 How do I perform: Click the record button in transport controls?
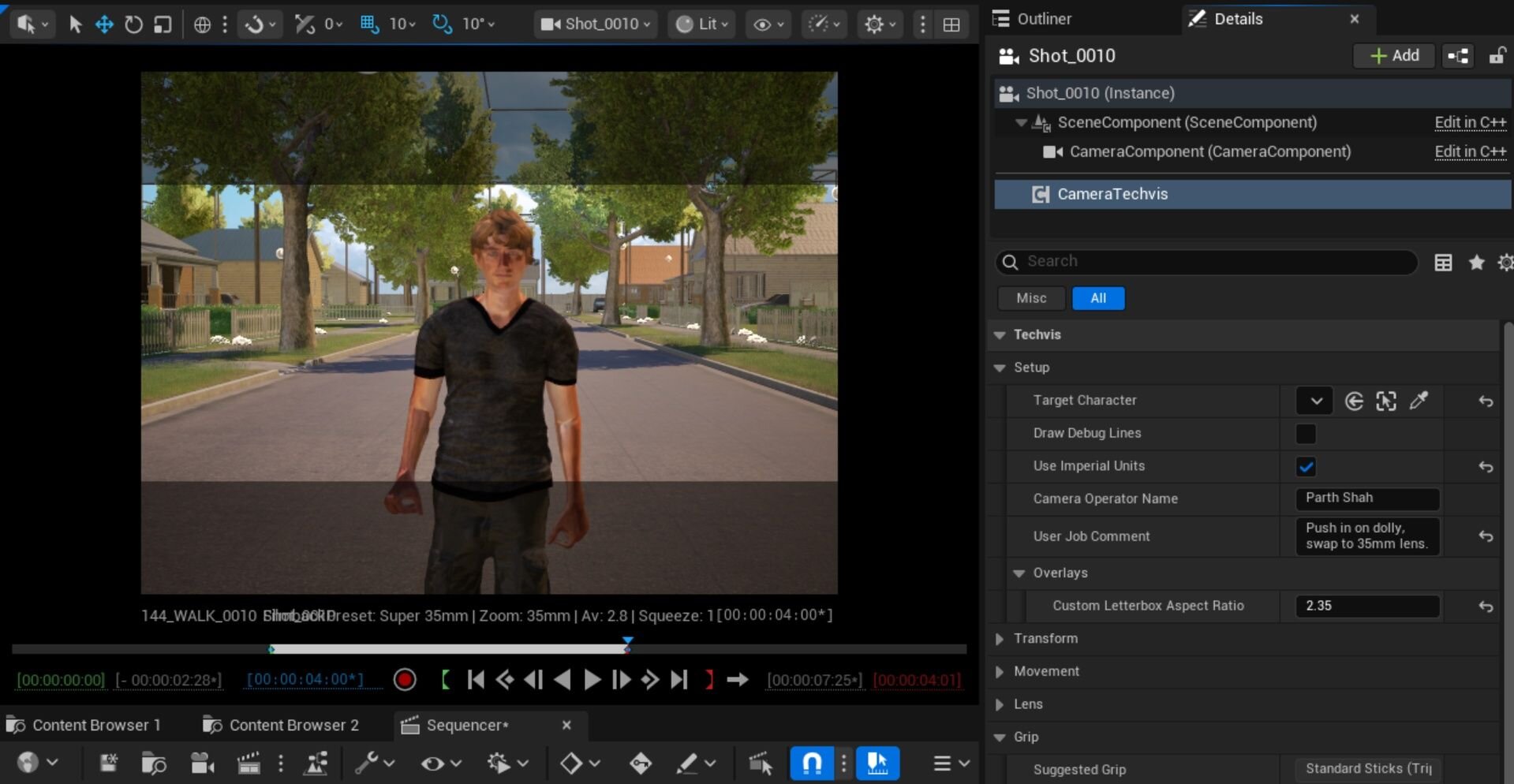click(x=405, y=680)
